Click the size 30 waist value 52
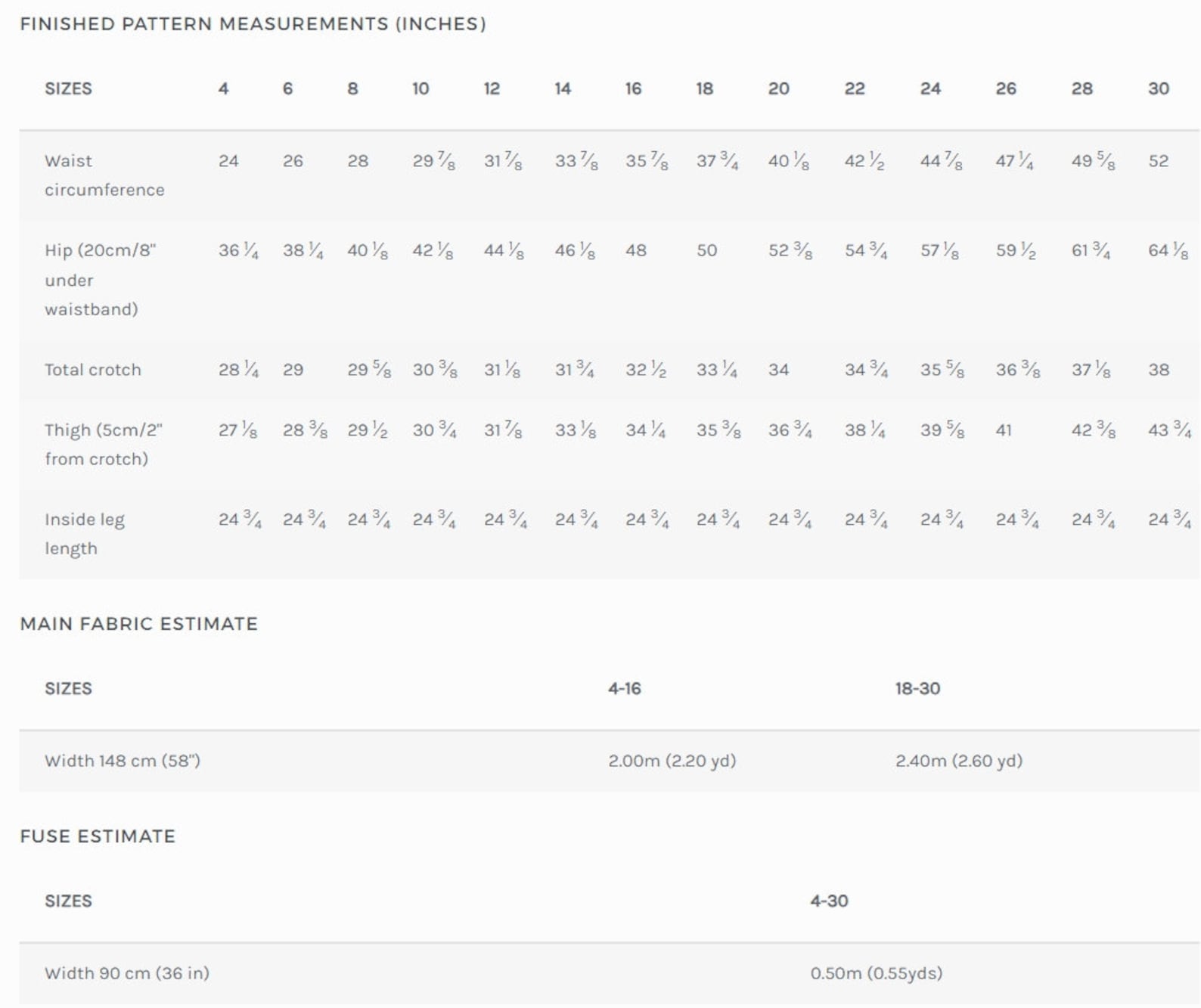 pyautogui.click(x=1158, y=161)
